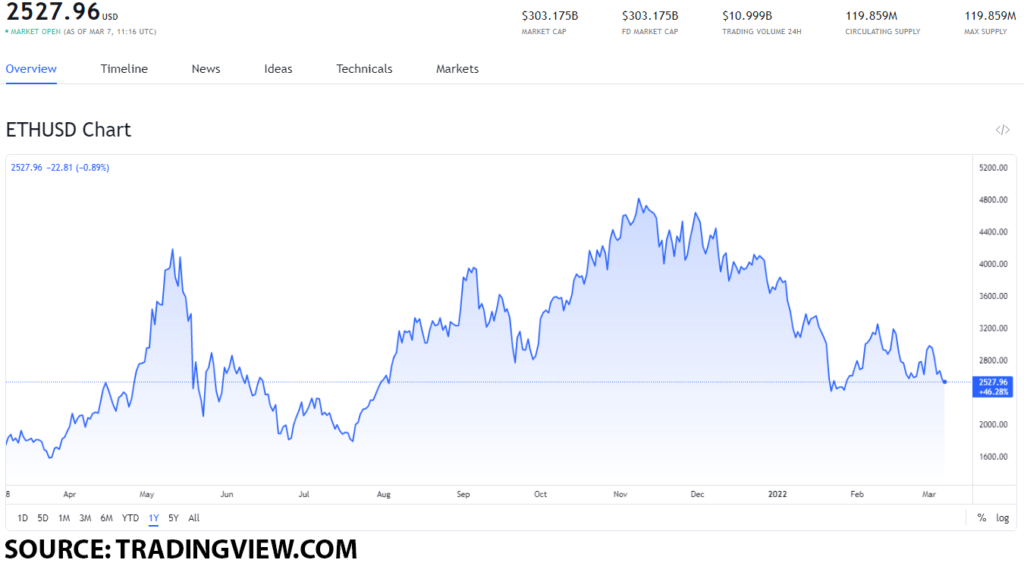The image size is (1024, 563).
Task: Click the 5200.00 price axis label
Action: click(993, 168)
